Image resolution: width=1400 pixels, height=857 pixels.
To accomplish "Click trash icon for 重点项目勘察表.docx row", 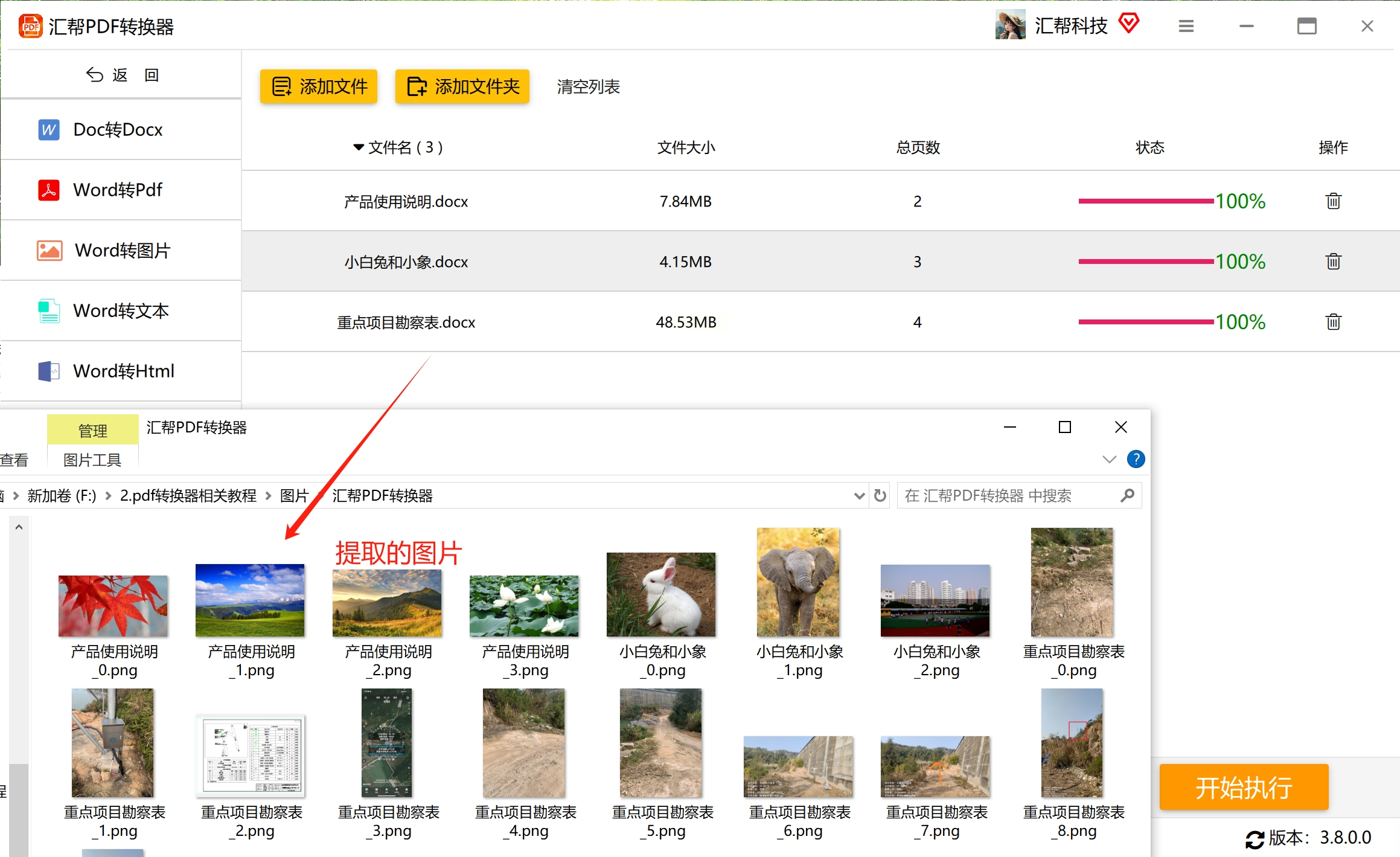I will [x=1333, y=322].
